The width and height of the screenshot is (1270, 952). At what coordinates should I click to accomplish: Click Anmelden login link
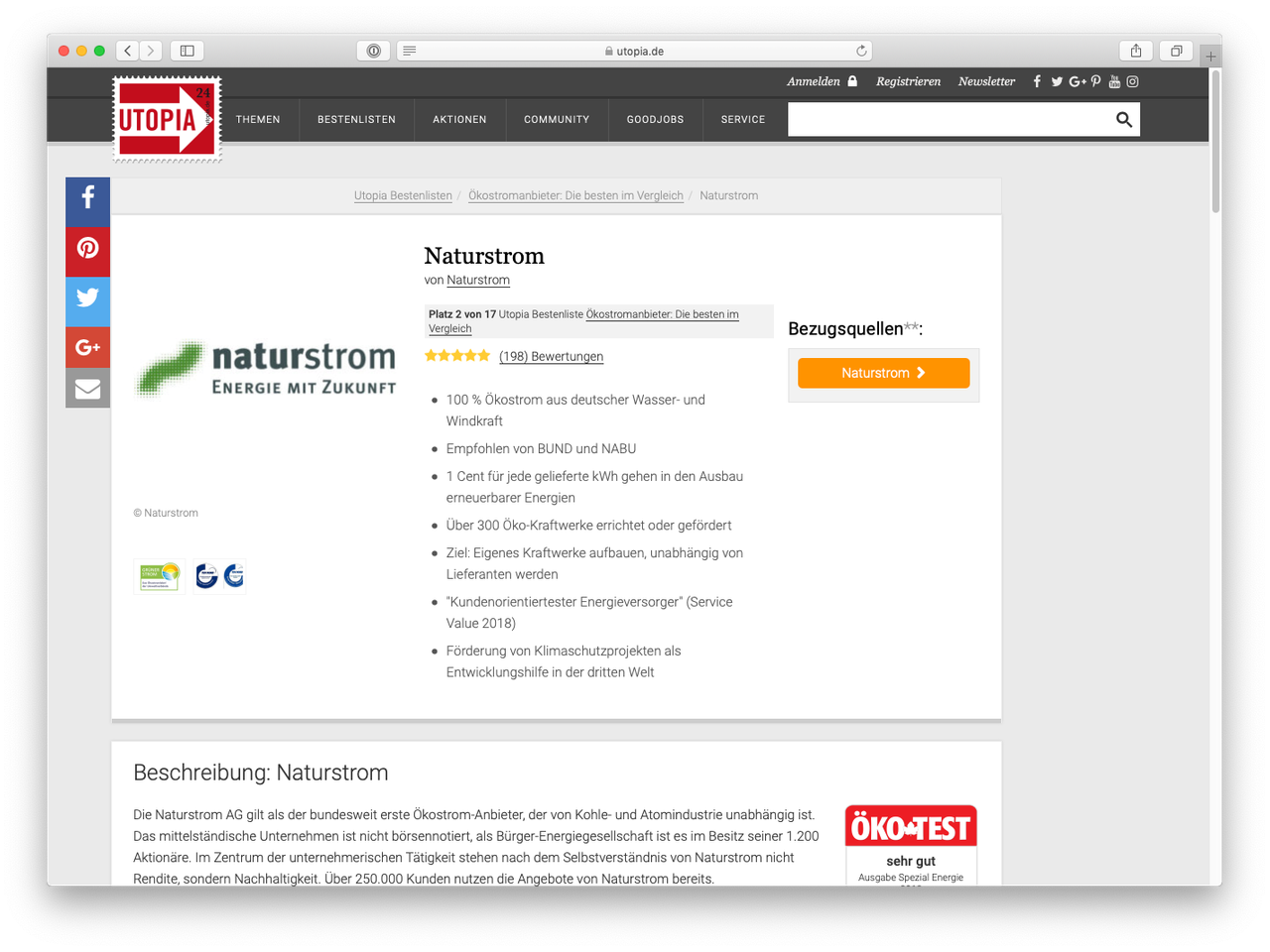click(x=822, y=81)
